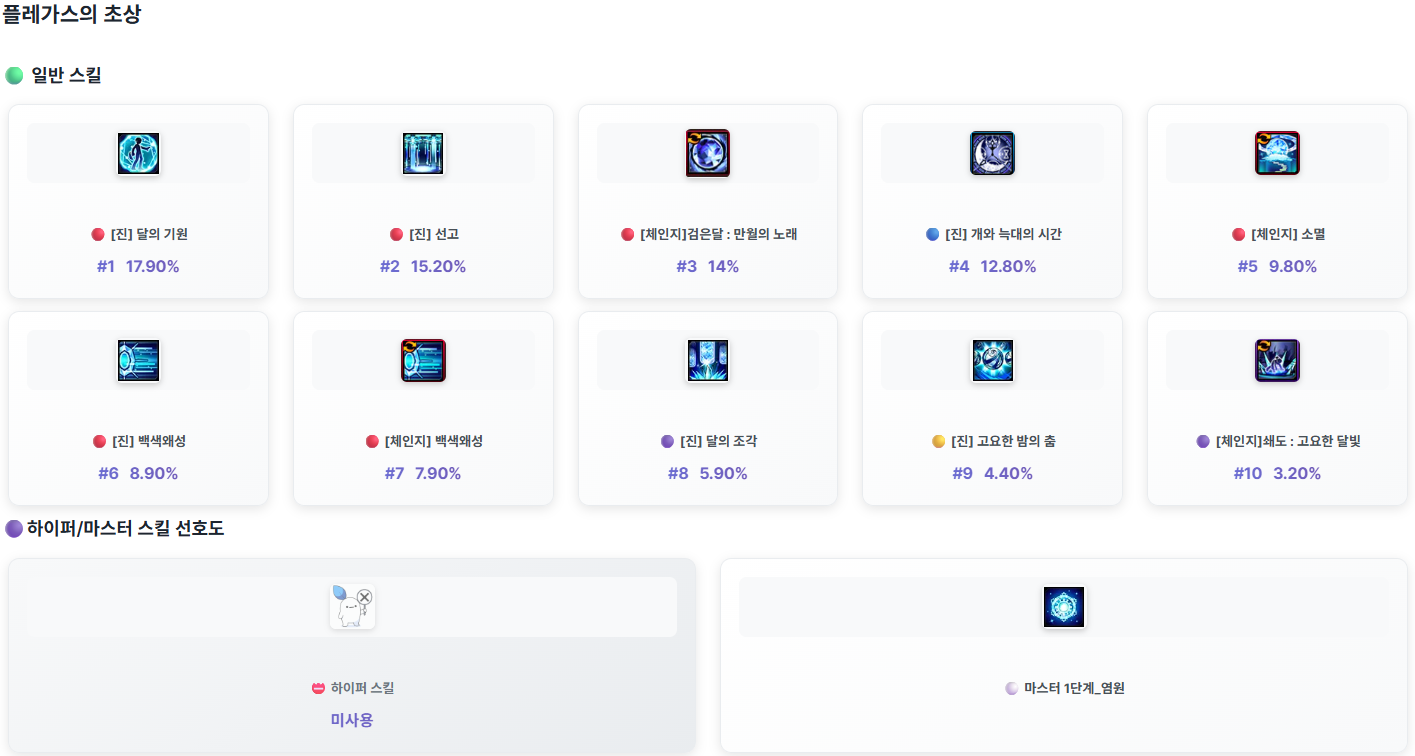Click the yellow dot beside 고요한 밤의 춤
1415x756 pixels.
click(939, 442)
